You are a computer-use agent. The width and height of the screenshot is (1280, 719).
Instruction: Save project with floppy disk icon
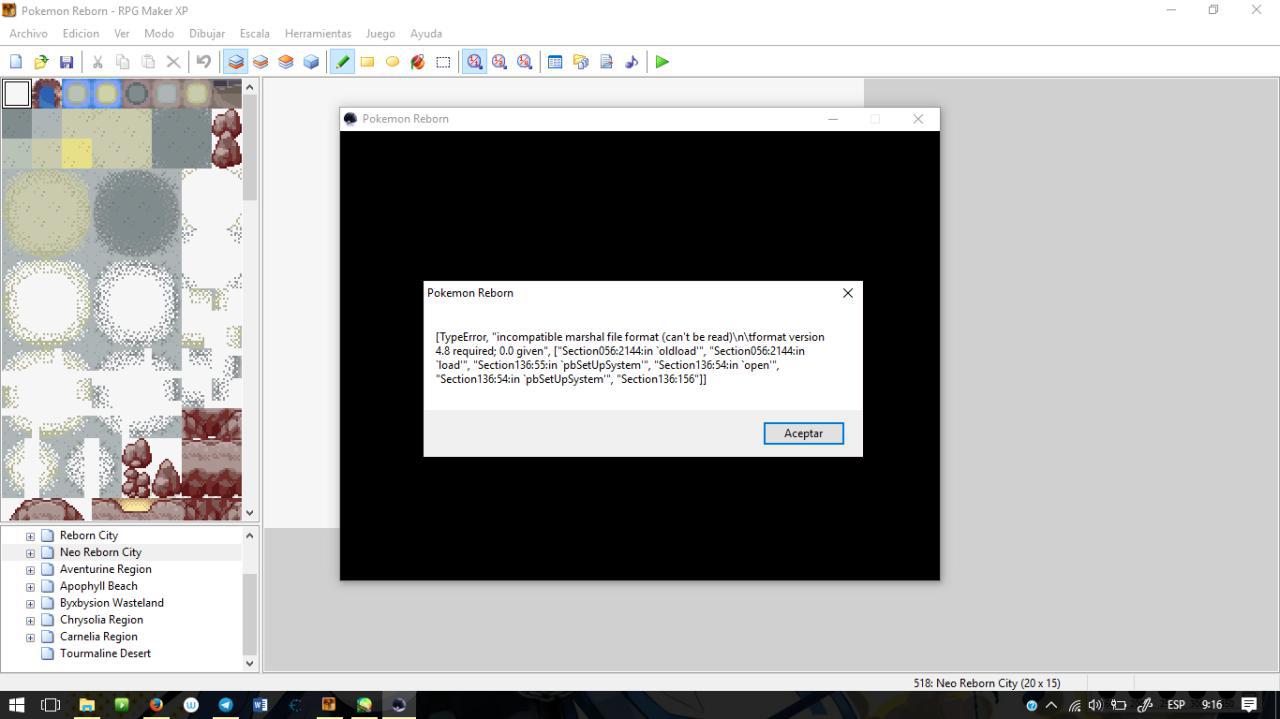pyautogui.click(x=66, y=62)
